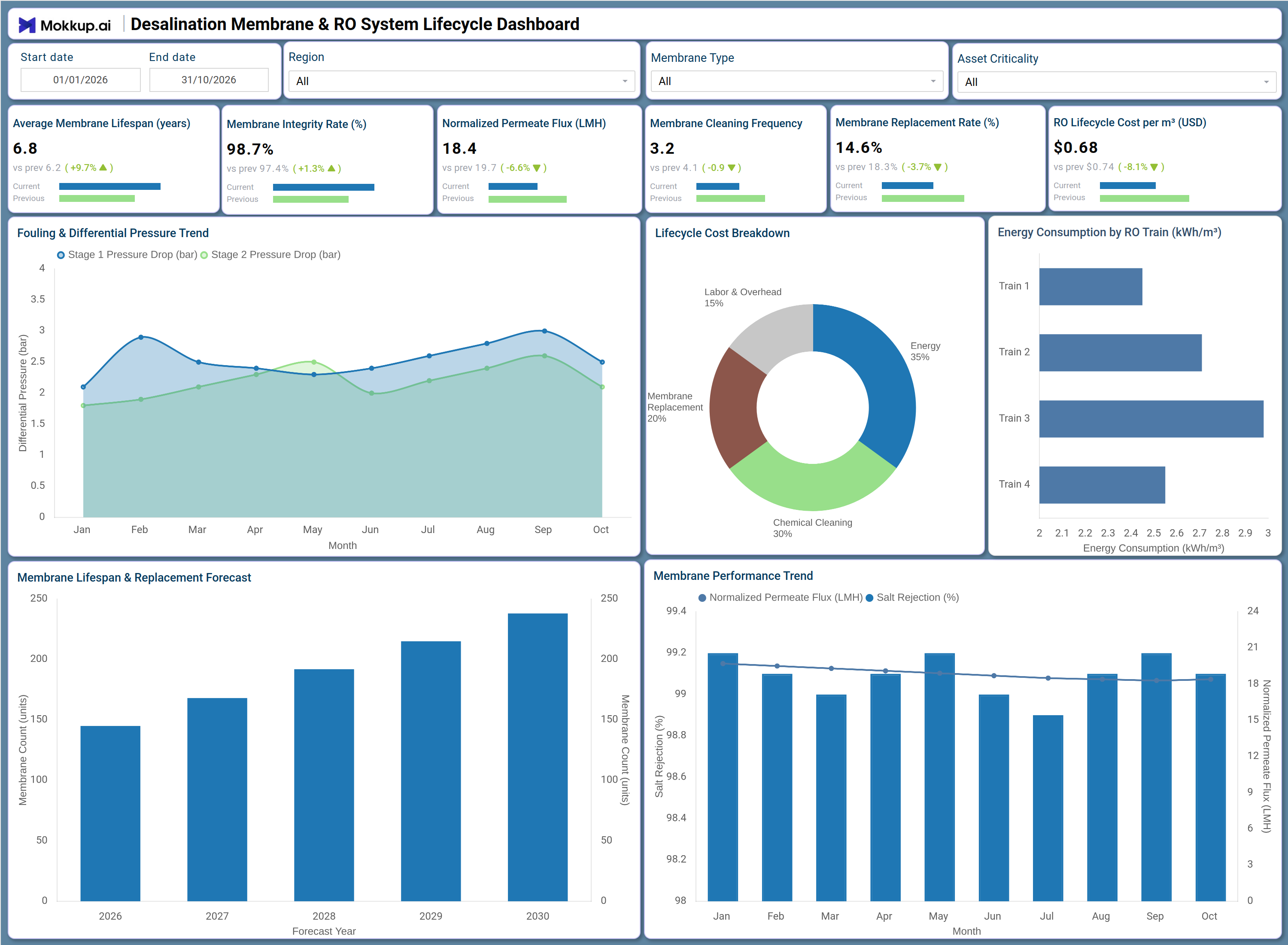Click the Mar salt rejection bar
Viewport: 1288px width, 945px height.
831,797
